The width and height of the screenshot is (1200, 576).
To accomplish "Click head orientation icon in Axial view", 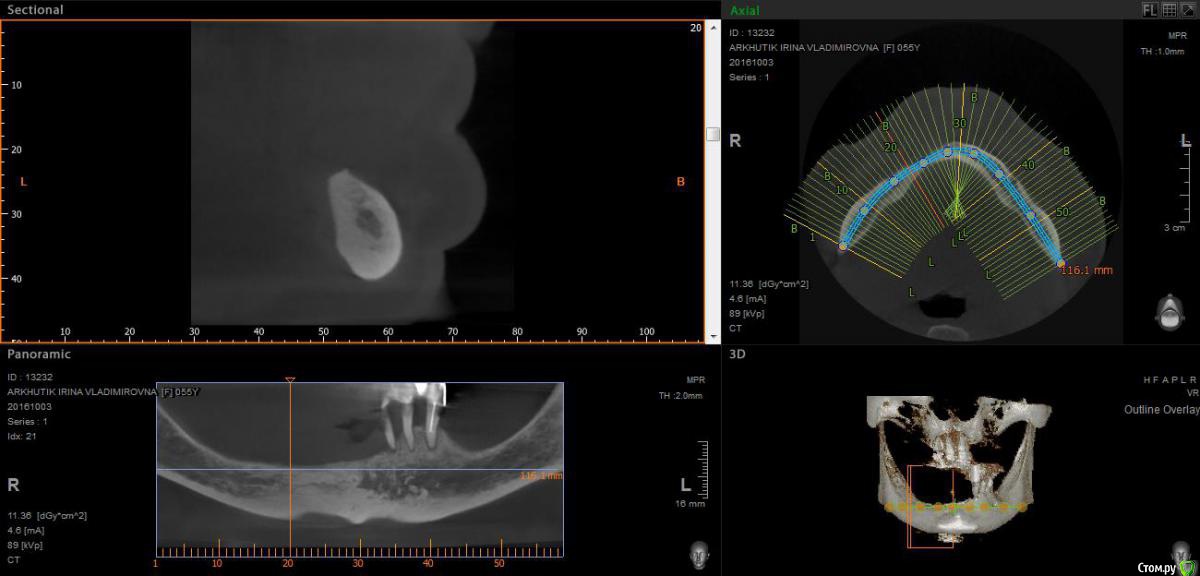I will tap(1167, 311).
